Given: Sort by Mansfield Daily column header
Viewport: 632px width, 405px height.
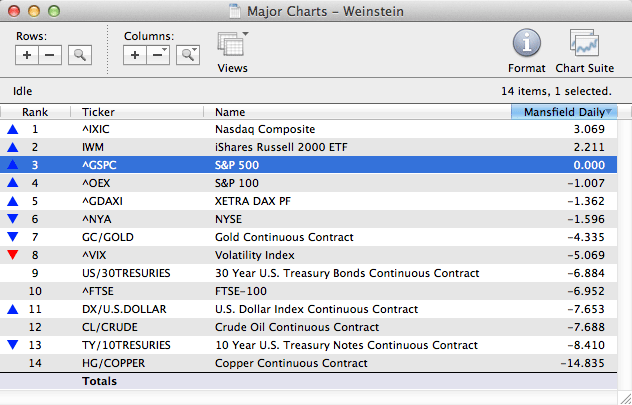Looking at the screenshot, I should [564, 112].
